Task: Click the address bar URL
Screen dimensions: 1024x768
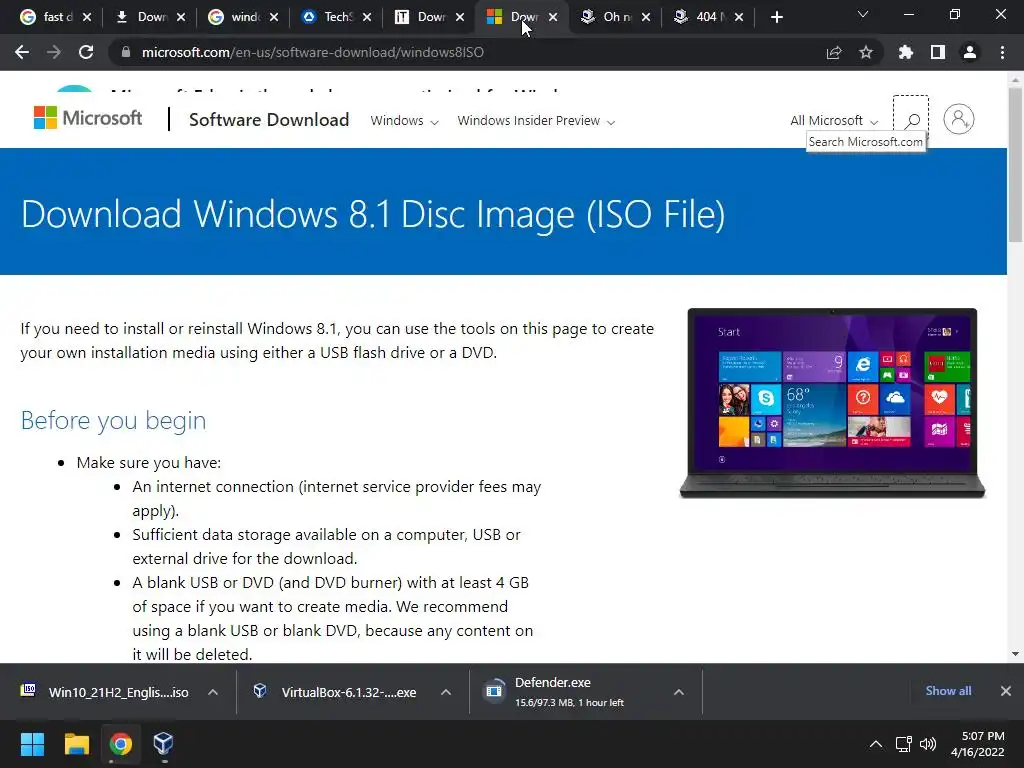Action: coord(313,52)
